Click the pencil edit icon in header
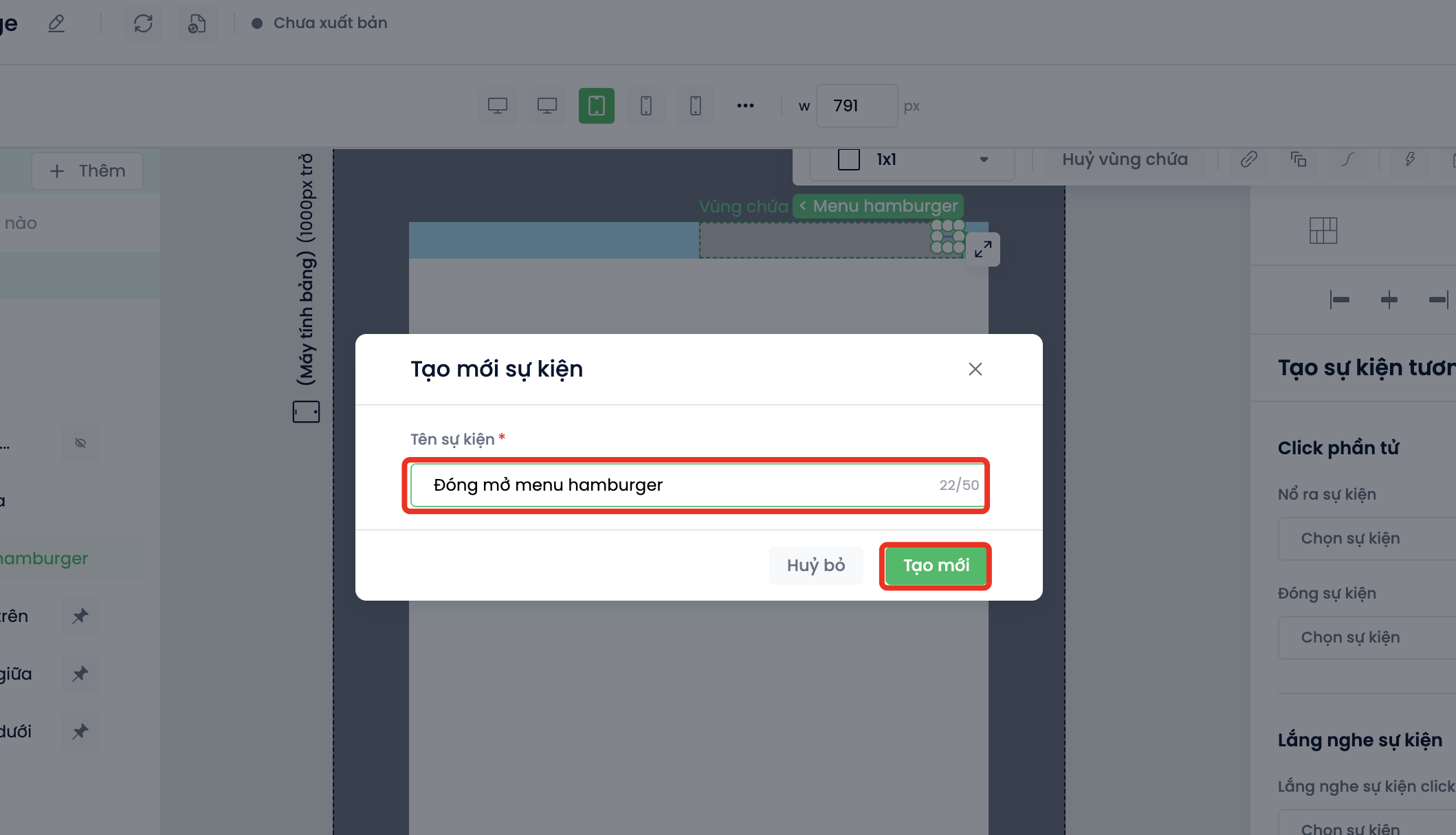The width and height of the screenshot is (1456, 835). pyautogui.click(x=56, y=23)
